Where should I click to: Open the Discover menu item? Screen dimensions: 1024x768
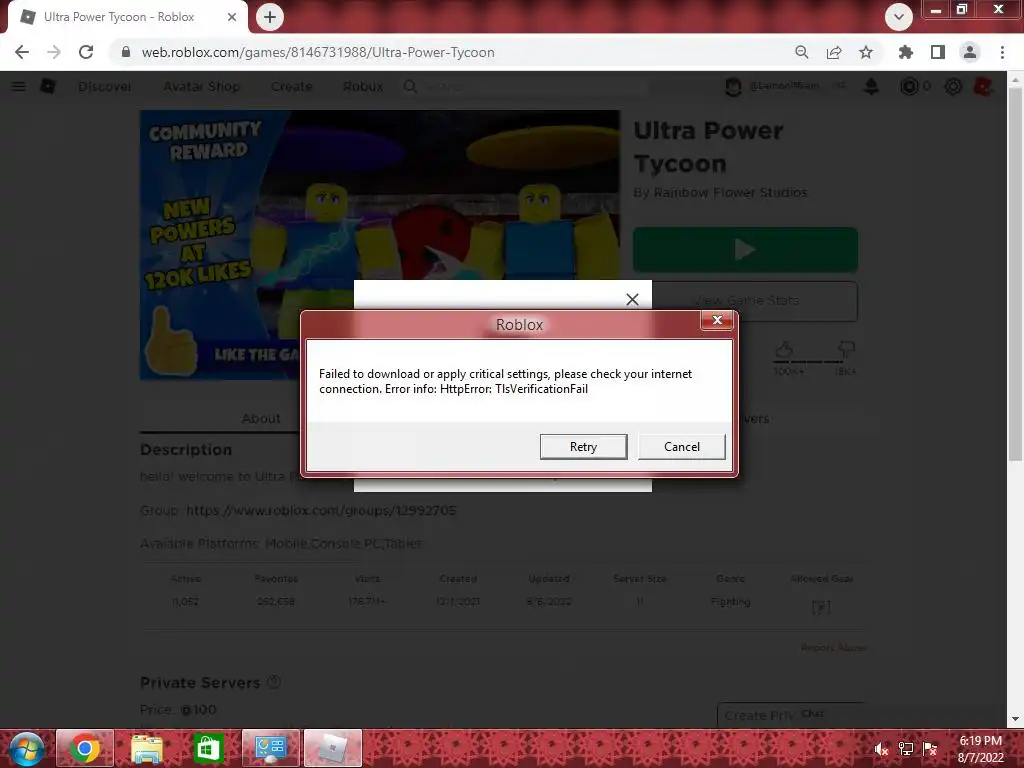point(104,86)
